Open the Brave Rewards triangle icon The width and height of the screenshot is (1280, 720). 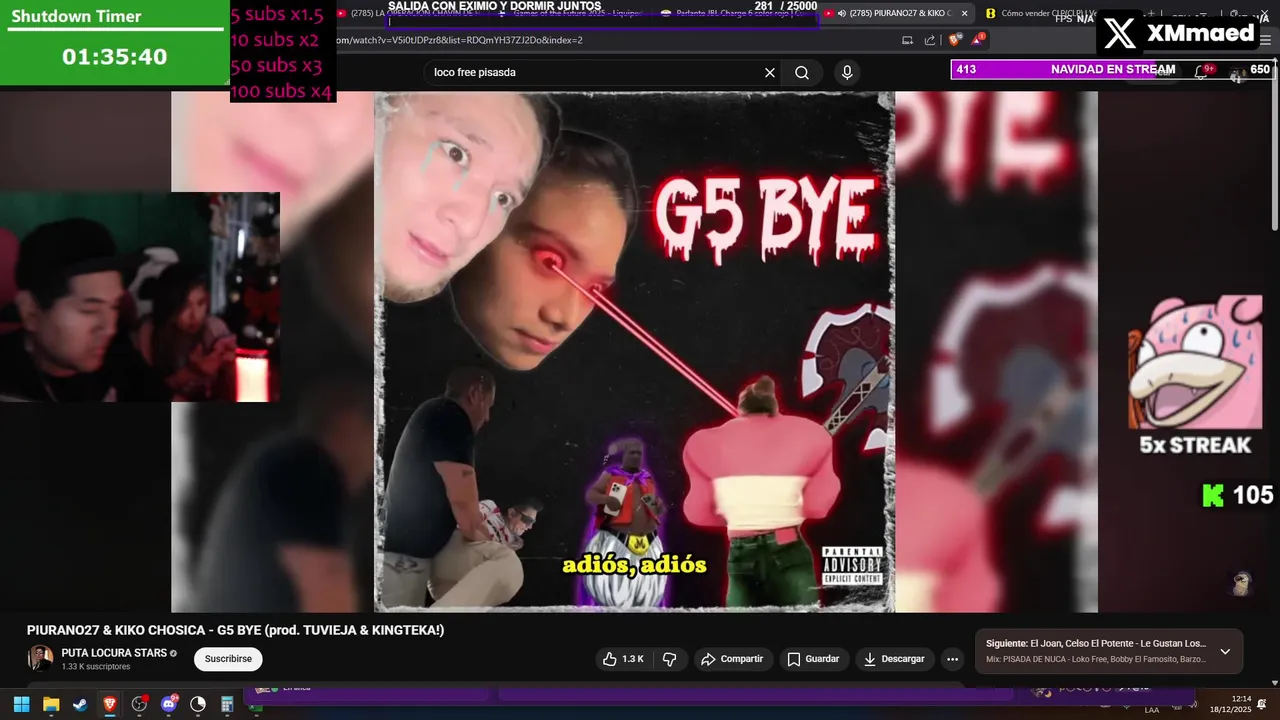point(978,40)
